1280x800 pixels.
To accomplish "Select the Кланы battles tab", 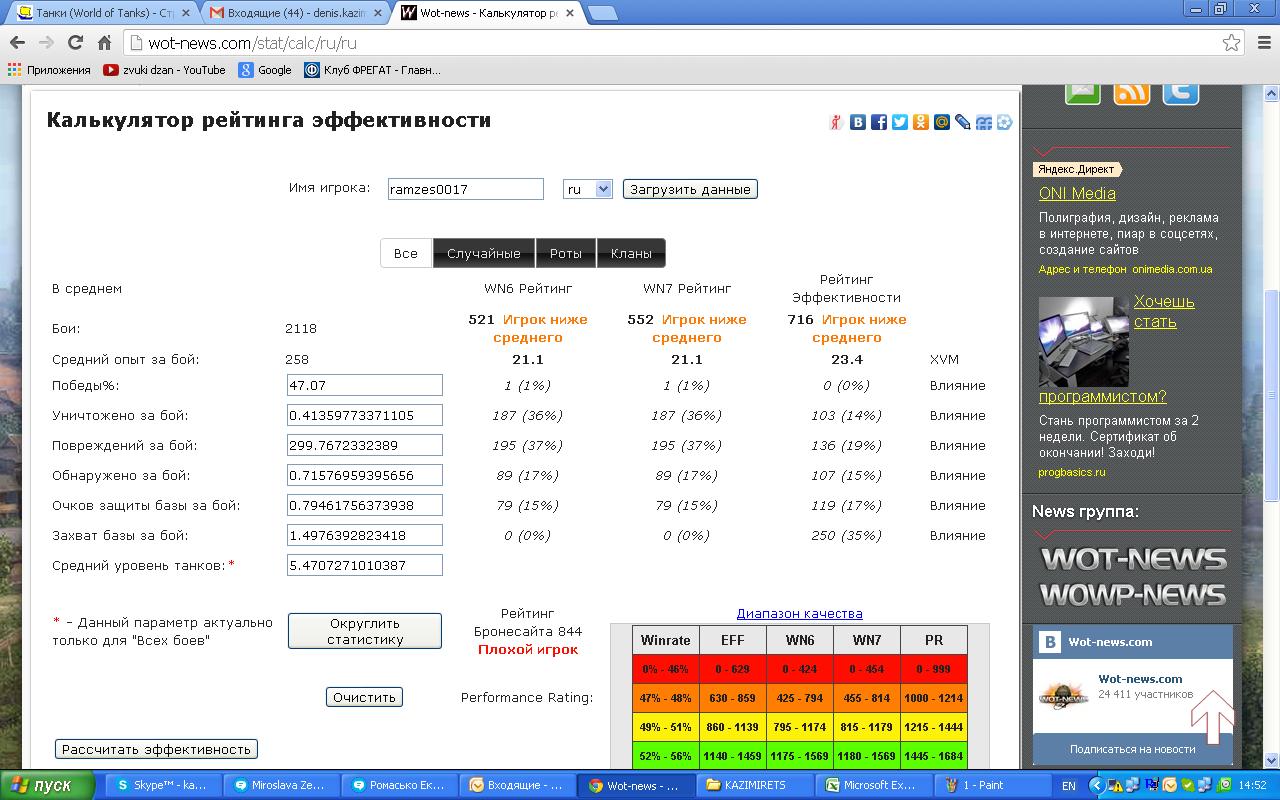I will tap(631, 253).
